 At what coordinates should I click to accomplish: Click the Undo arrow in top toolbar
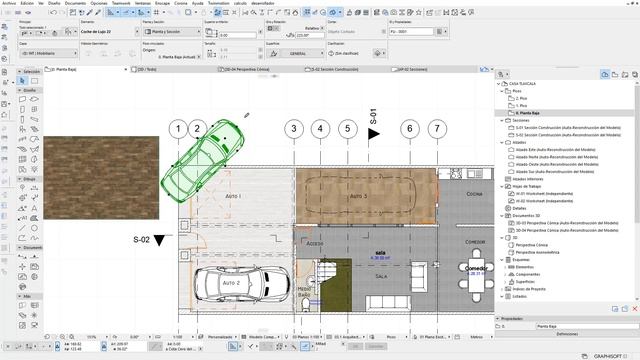pos(53,13)
